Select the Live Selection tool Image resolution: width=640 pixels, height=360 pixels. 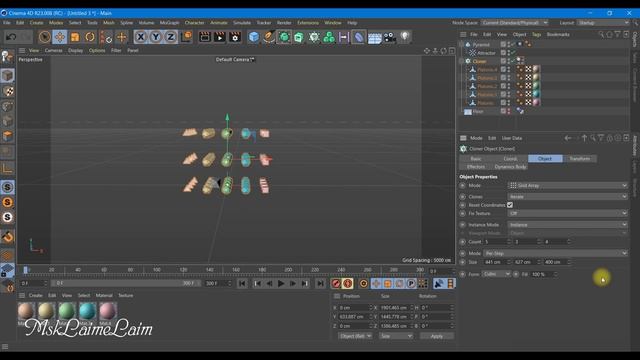pos(44,37)
